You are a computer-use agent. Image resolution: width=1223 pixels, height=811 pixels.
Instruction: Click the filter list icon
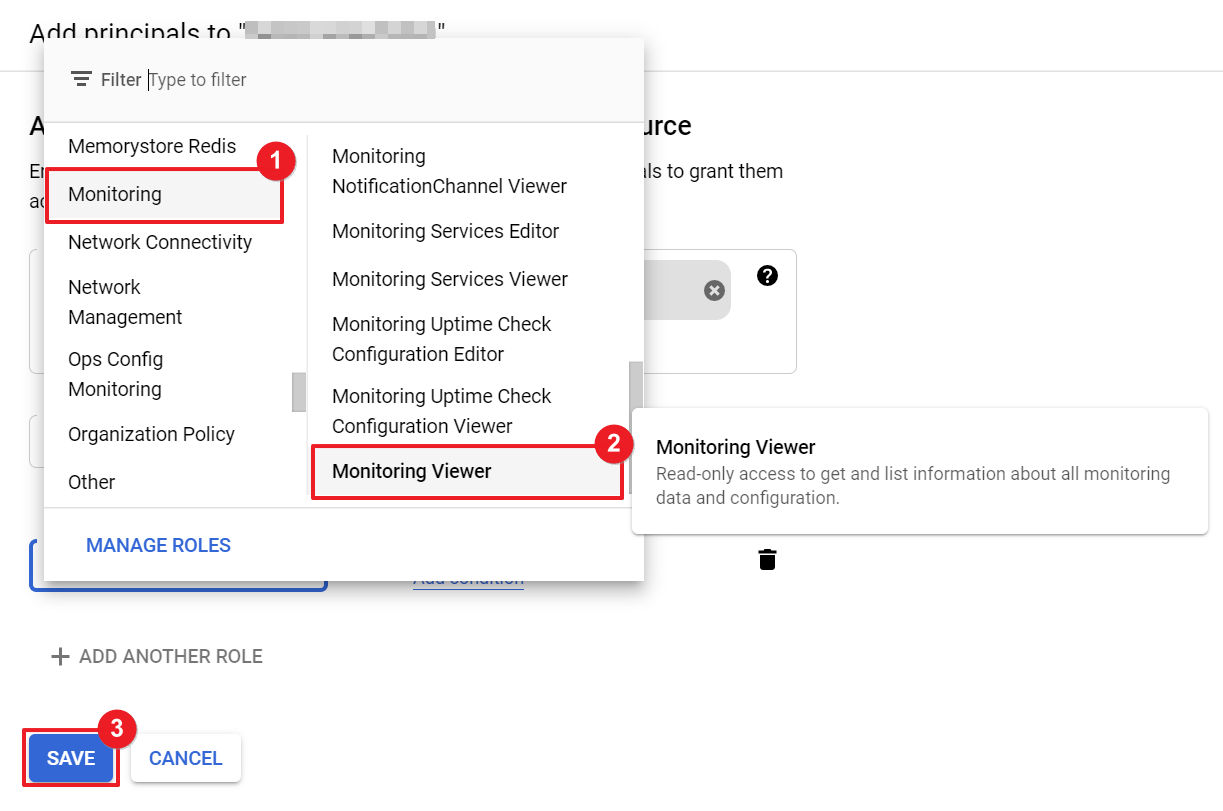(x=82, y=80)
